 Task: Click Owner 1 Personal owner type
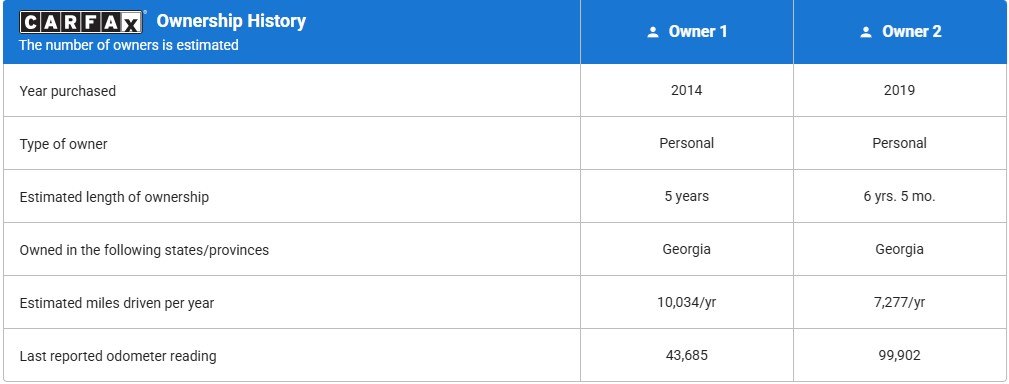687,143
